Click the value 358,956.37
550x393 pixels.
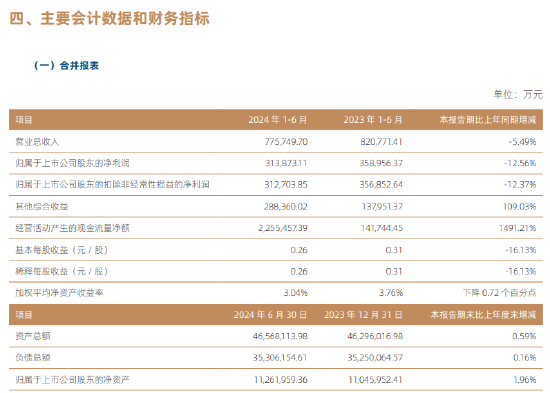coord(381,163)
